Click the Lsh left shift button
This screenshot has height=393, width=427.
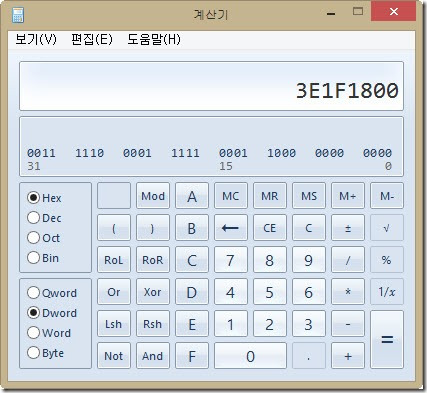[114, 324]
